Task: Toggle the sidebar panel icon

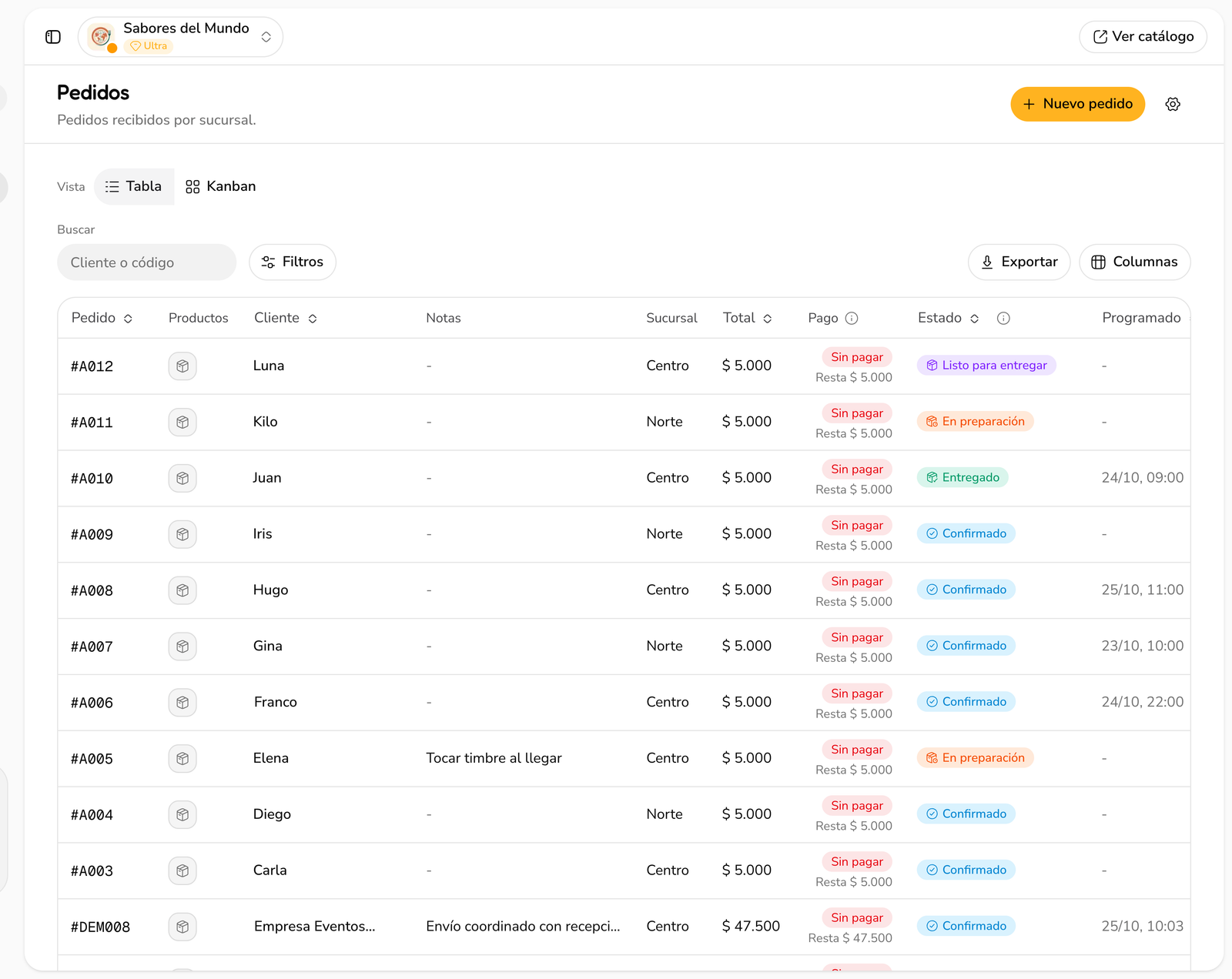Action: pos(53,37)
